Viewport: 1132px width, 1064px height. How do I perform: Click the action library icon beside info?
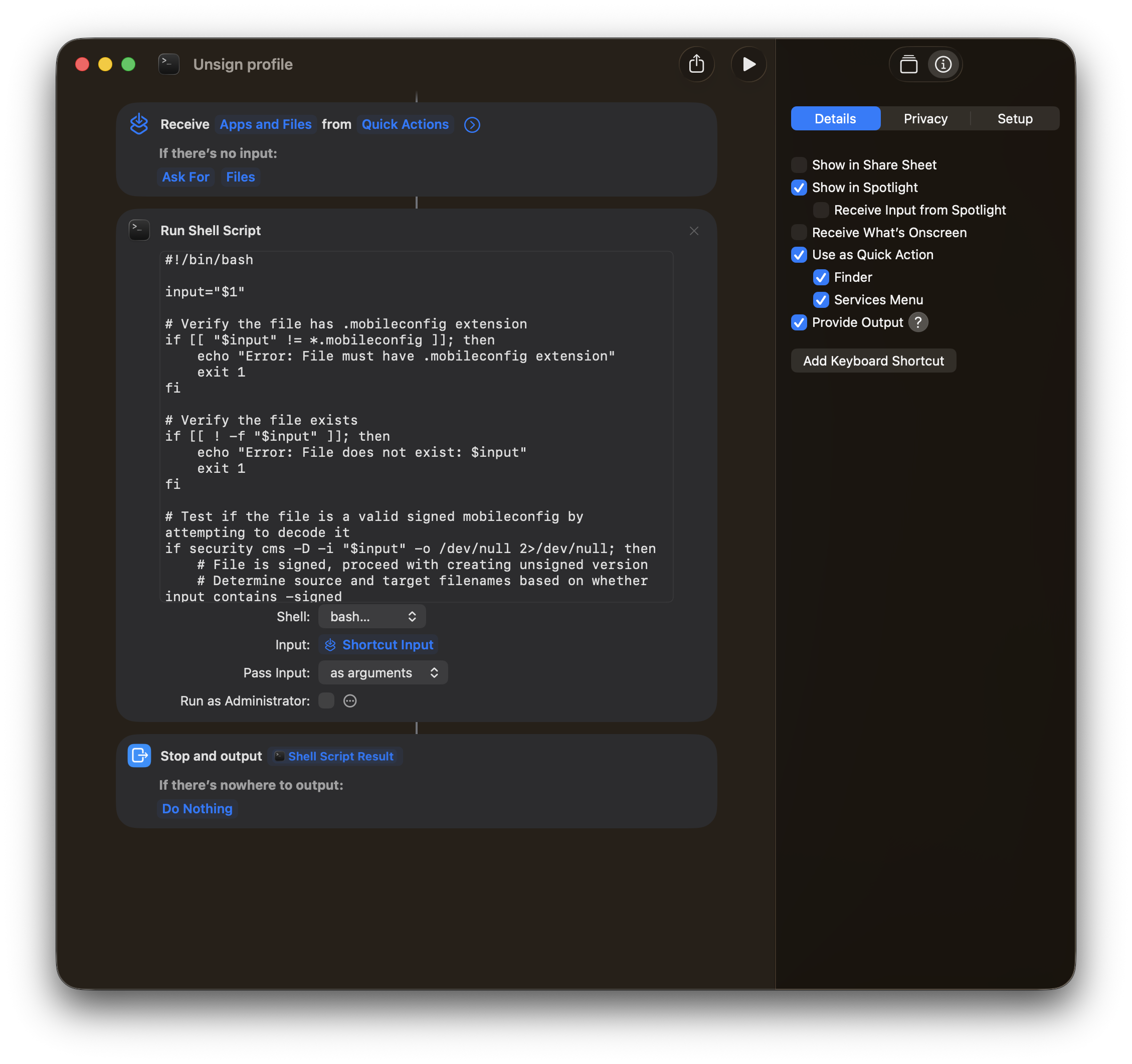click(x=909, y=64)
